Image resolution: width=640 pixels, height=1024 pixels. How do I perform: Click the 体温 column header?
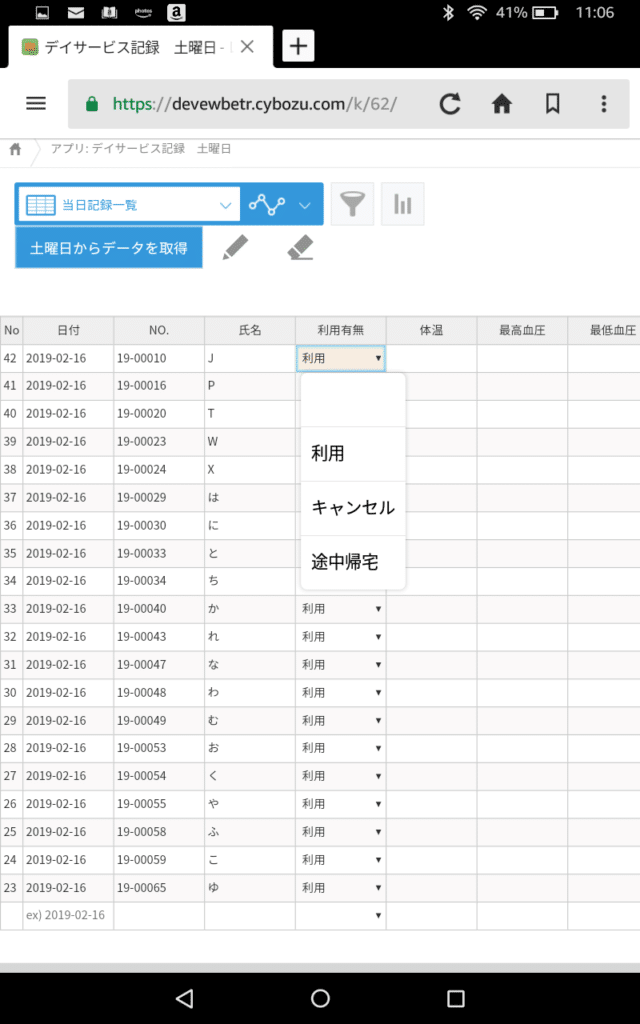(x=432, y=330)
